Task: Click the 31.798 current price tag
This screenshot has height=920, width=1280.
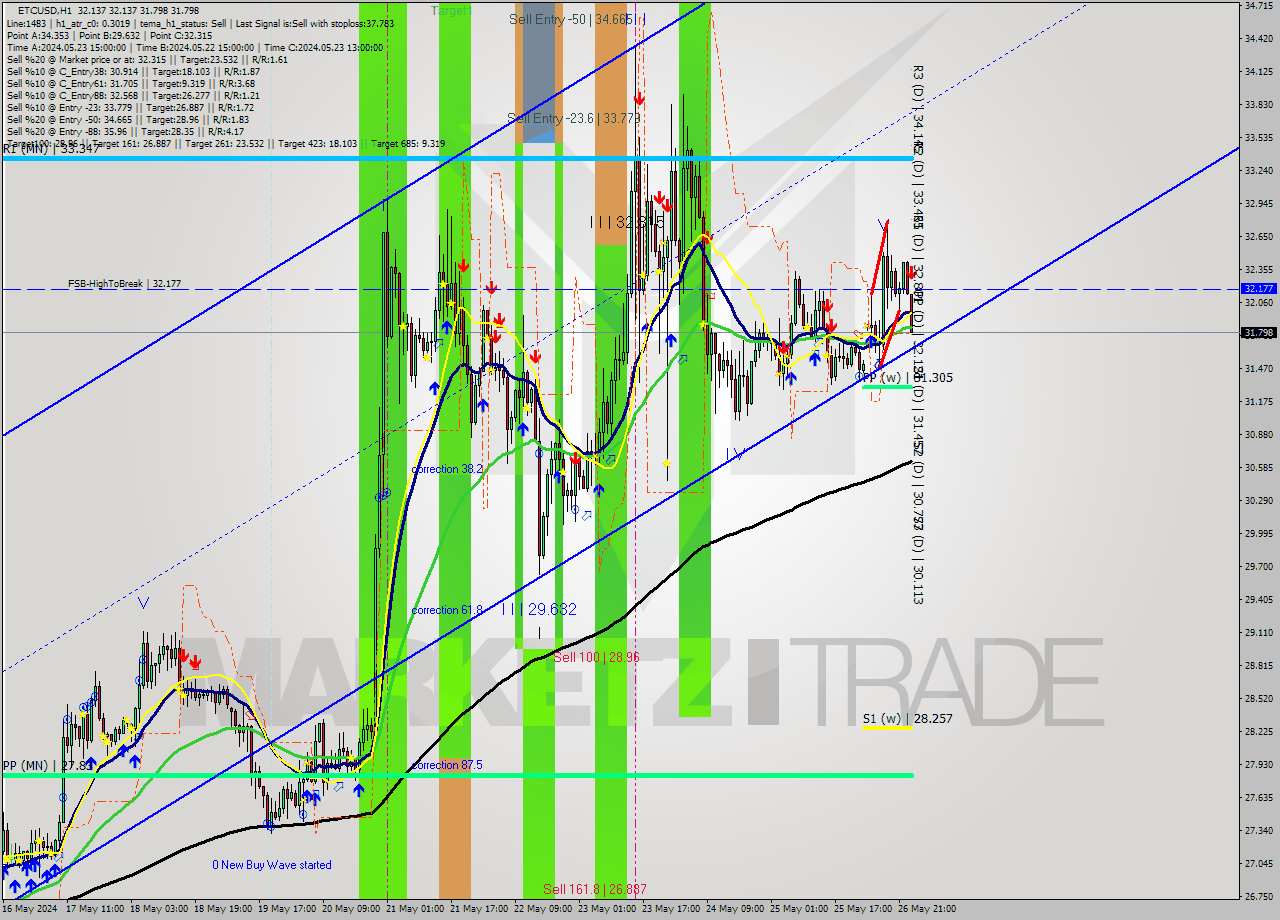Action: [x=1258, y=332]
